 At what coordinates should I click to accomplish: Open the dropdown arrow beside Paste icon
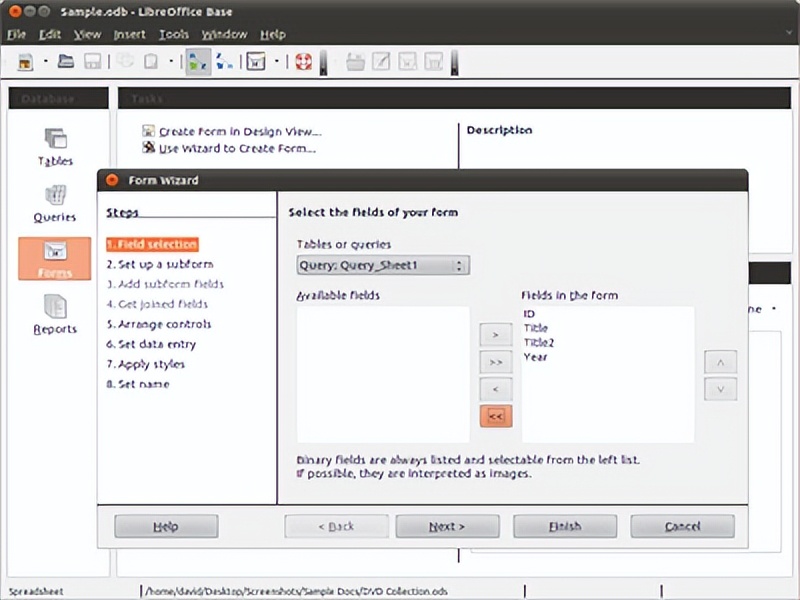pyautogui.click(x=171, y=61)
